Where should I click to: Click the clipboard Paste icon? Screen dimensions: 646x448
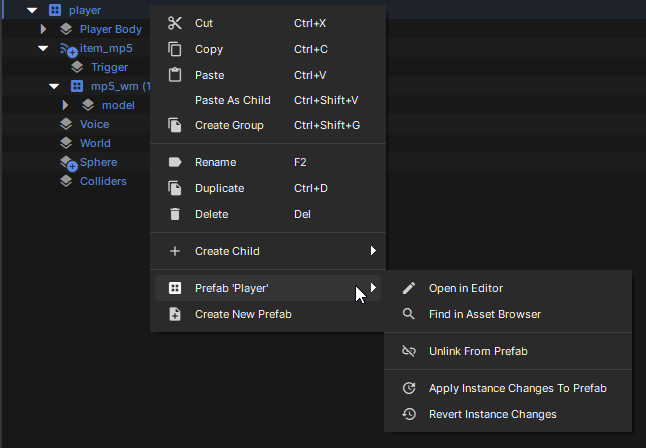coord(175,75)
